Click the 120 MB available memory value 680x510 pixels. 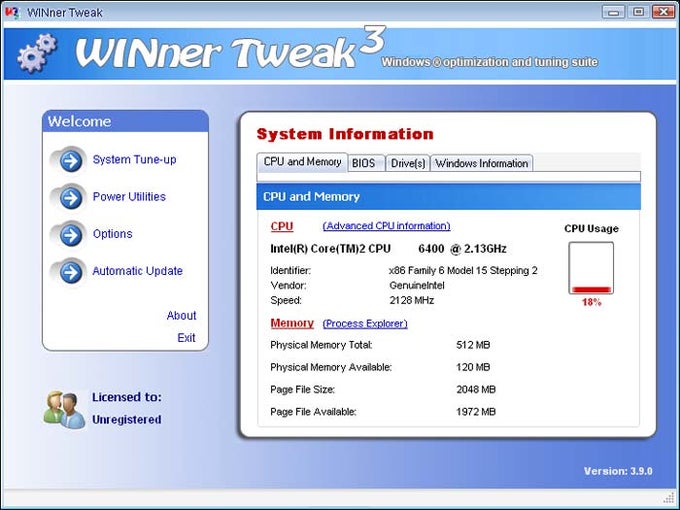coord(473,367)
